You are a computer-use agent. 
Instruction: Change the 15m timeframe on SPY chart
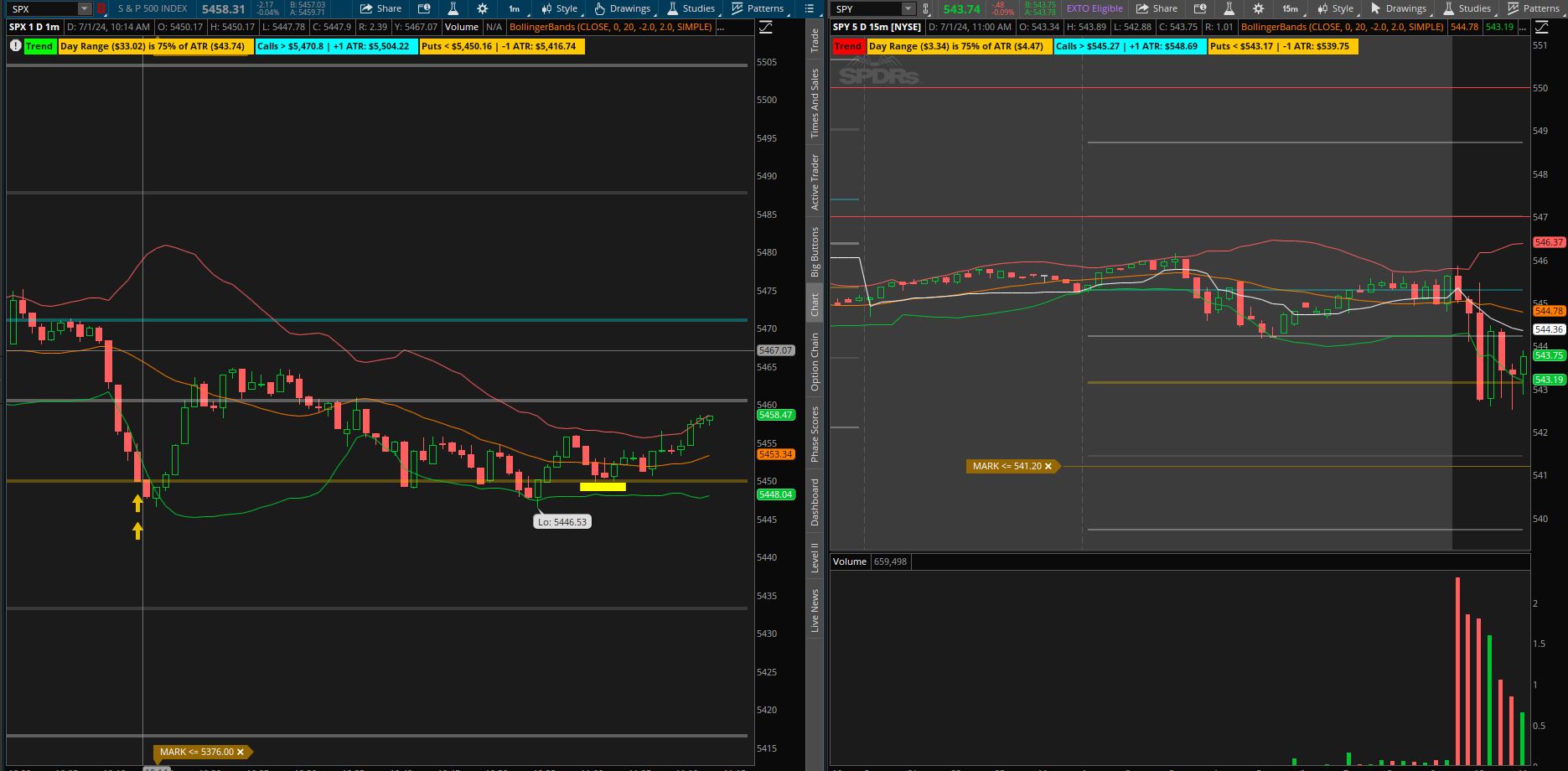tap(1290, 8)
